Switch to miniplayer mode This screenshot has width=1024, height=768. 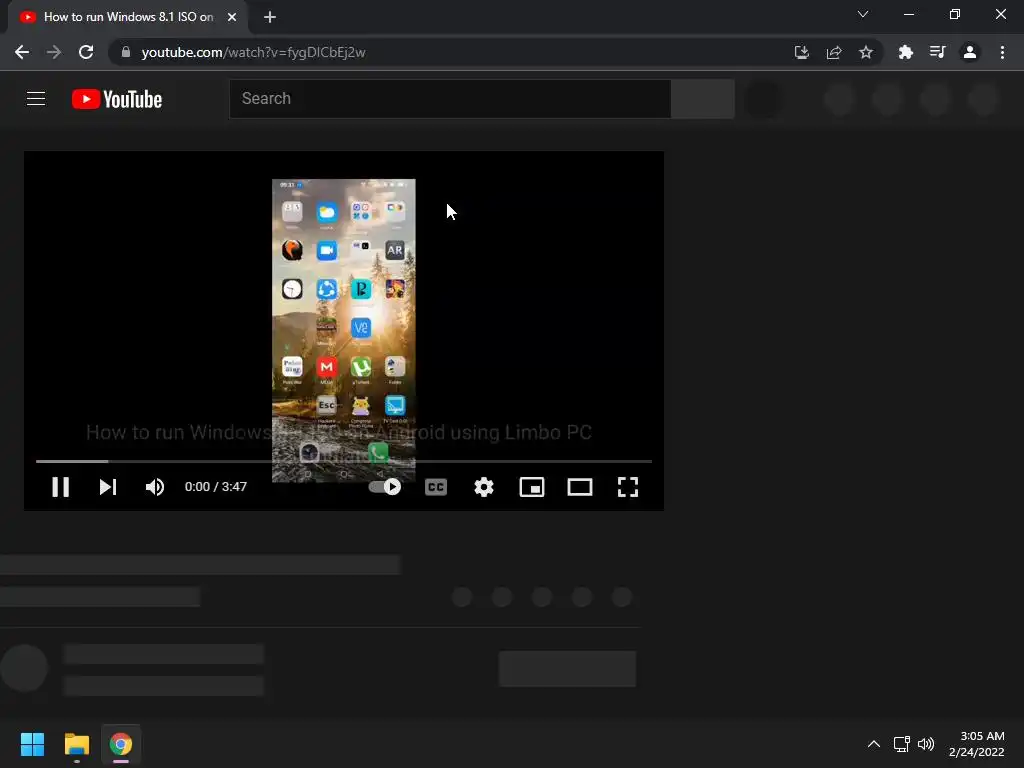[532, 487]
